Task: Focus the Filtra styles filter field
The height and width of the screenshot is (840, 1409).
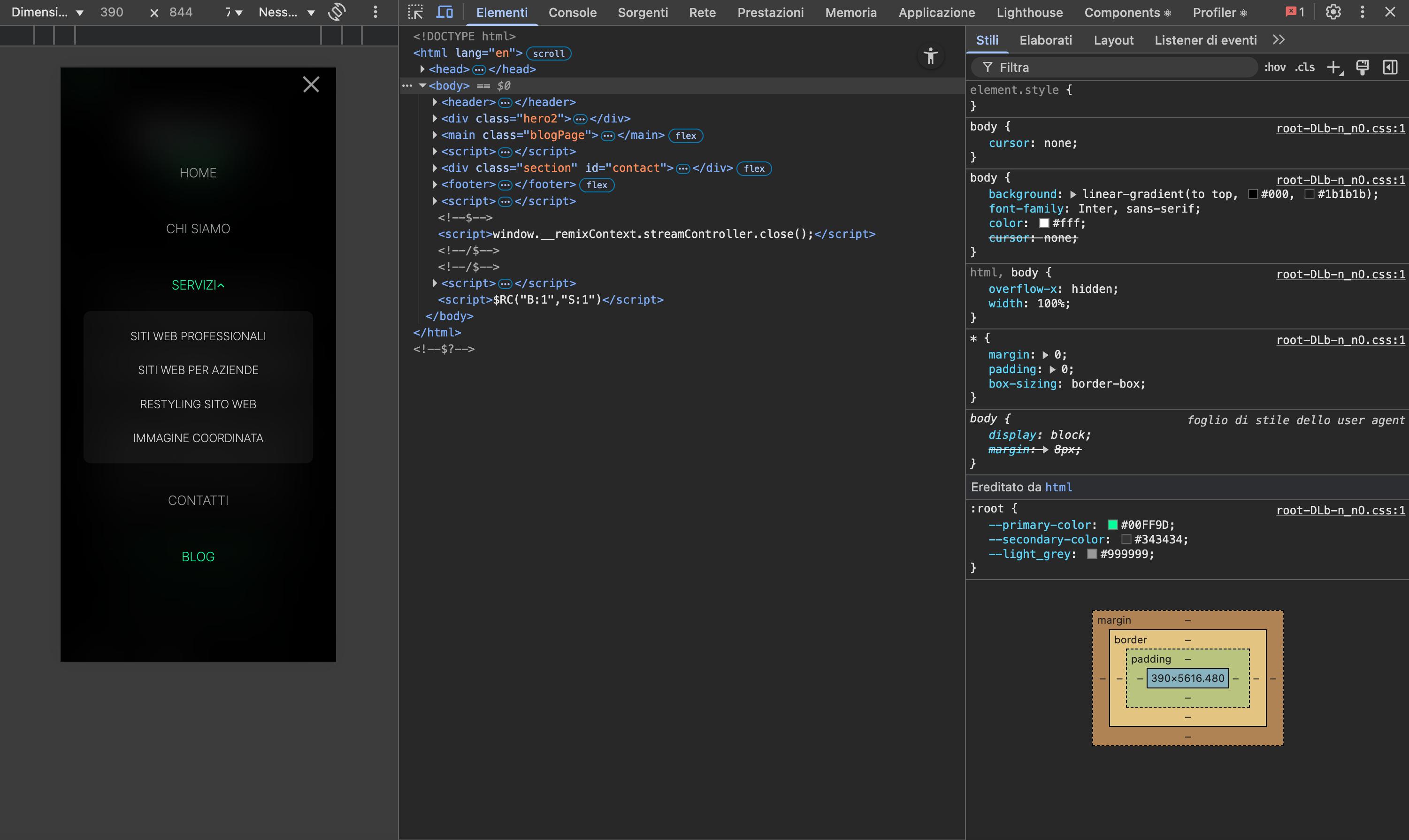Action: pyautogui.click(x=1114, y=68)
